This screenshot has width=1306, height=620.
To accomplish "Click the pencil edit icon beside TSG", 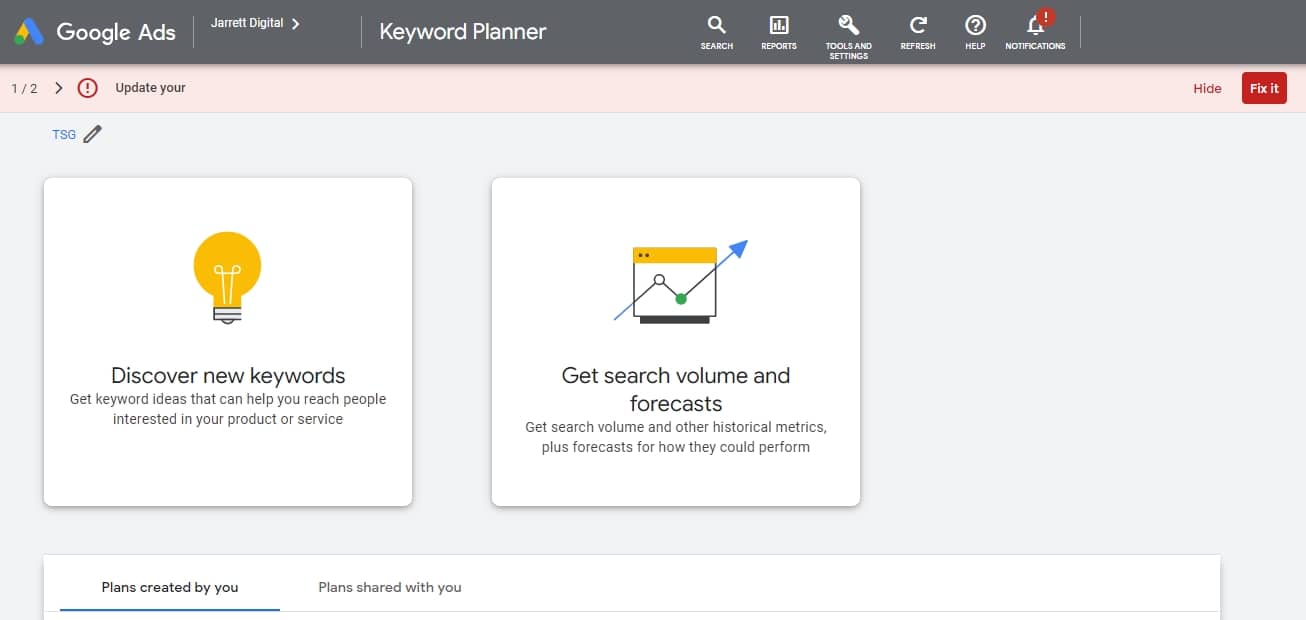I will point(93,134).
